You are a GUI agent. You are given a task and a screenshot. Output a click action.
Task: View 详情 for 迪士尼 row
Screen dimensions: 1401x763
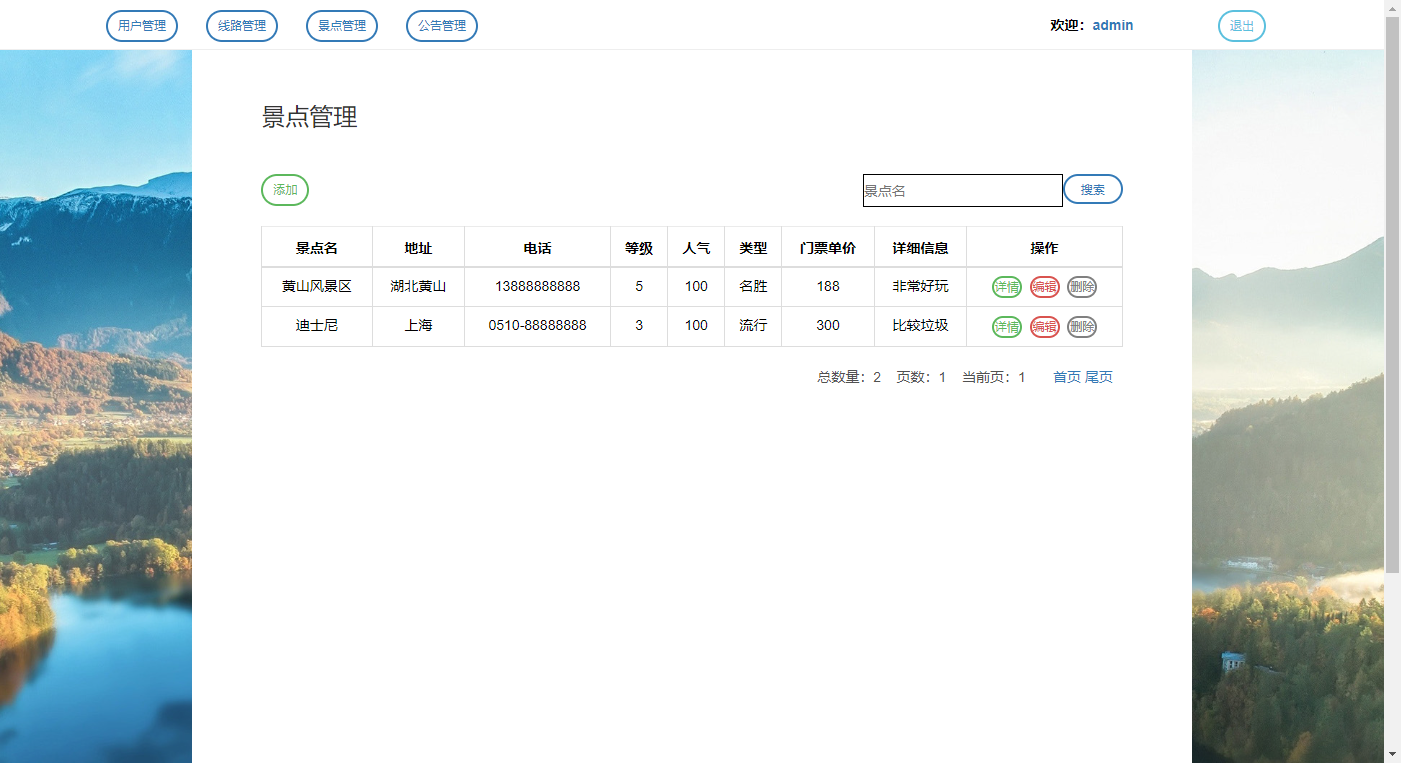point(1007,327)
